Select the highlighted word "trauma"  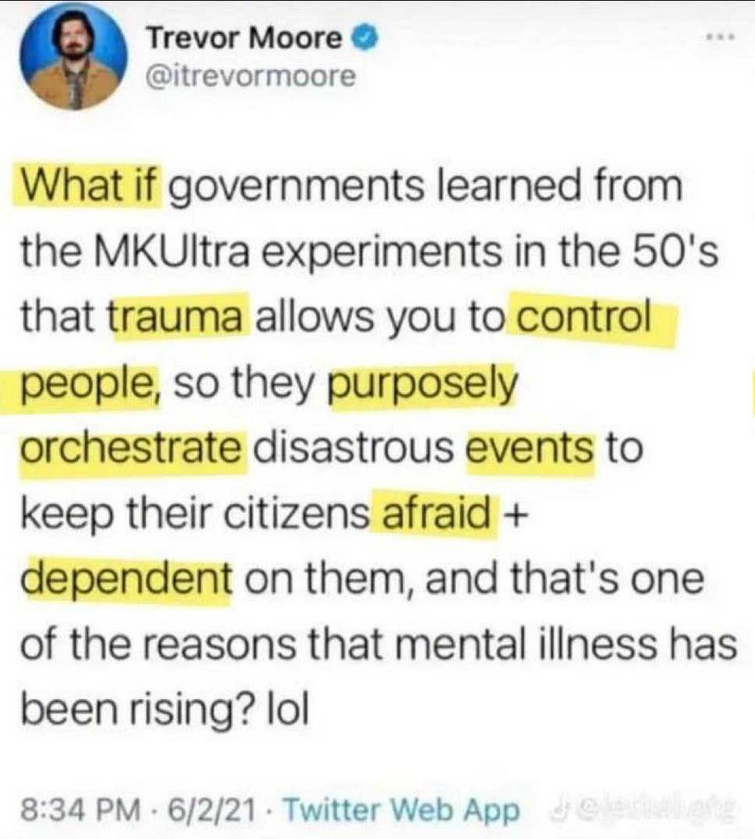coord(179,317)
